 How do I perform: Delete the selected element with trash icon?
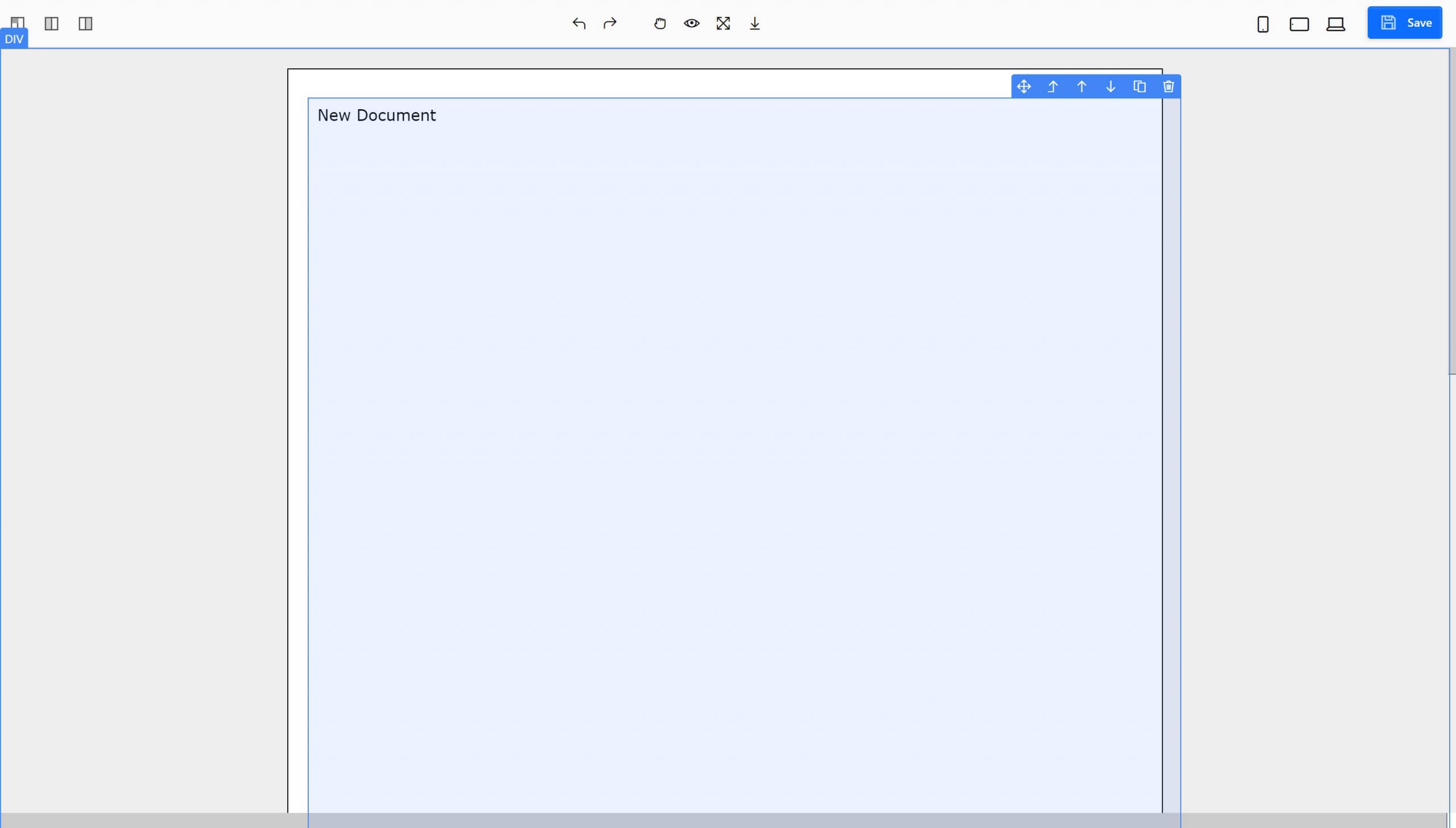[x=1169, y=86]
